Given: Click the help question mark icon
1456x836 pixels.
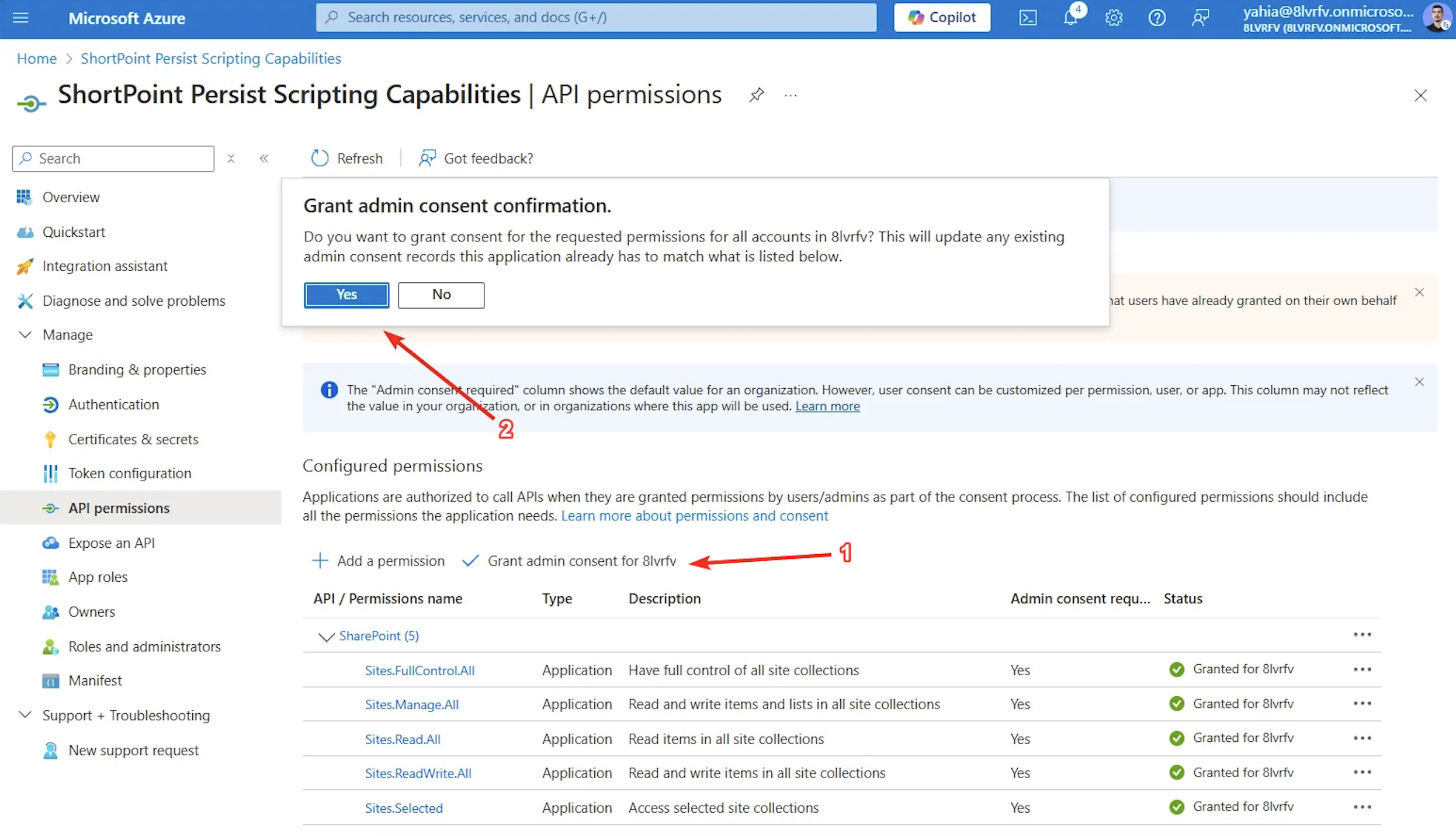Looking at the screenshot, I should click(1157, 18).
